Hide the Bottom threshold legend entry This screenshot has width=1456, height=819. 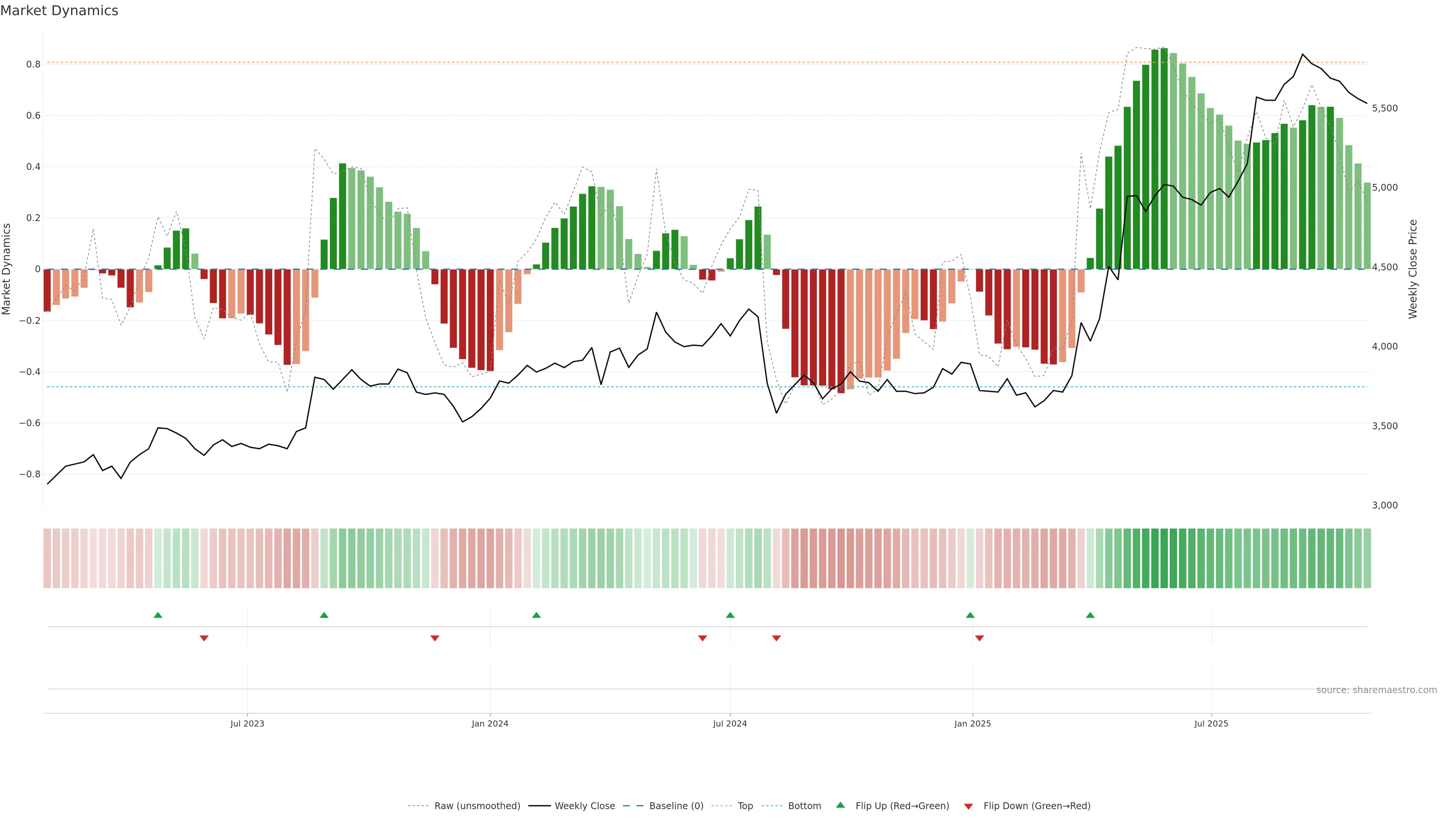[804, 806]
